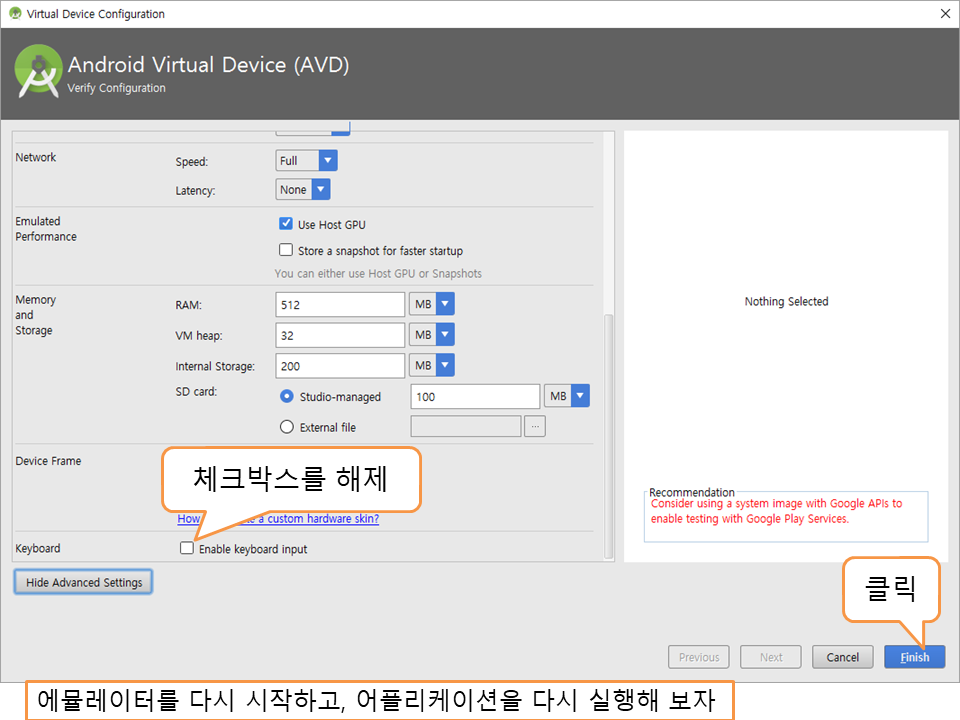Enable Store a snapshot for faster startup
Image resolution: width=960 pixels, height=720 pixels.
(286, 251)
